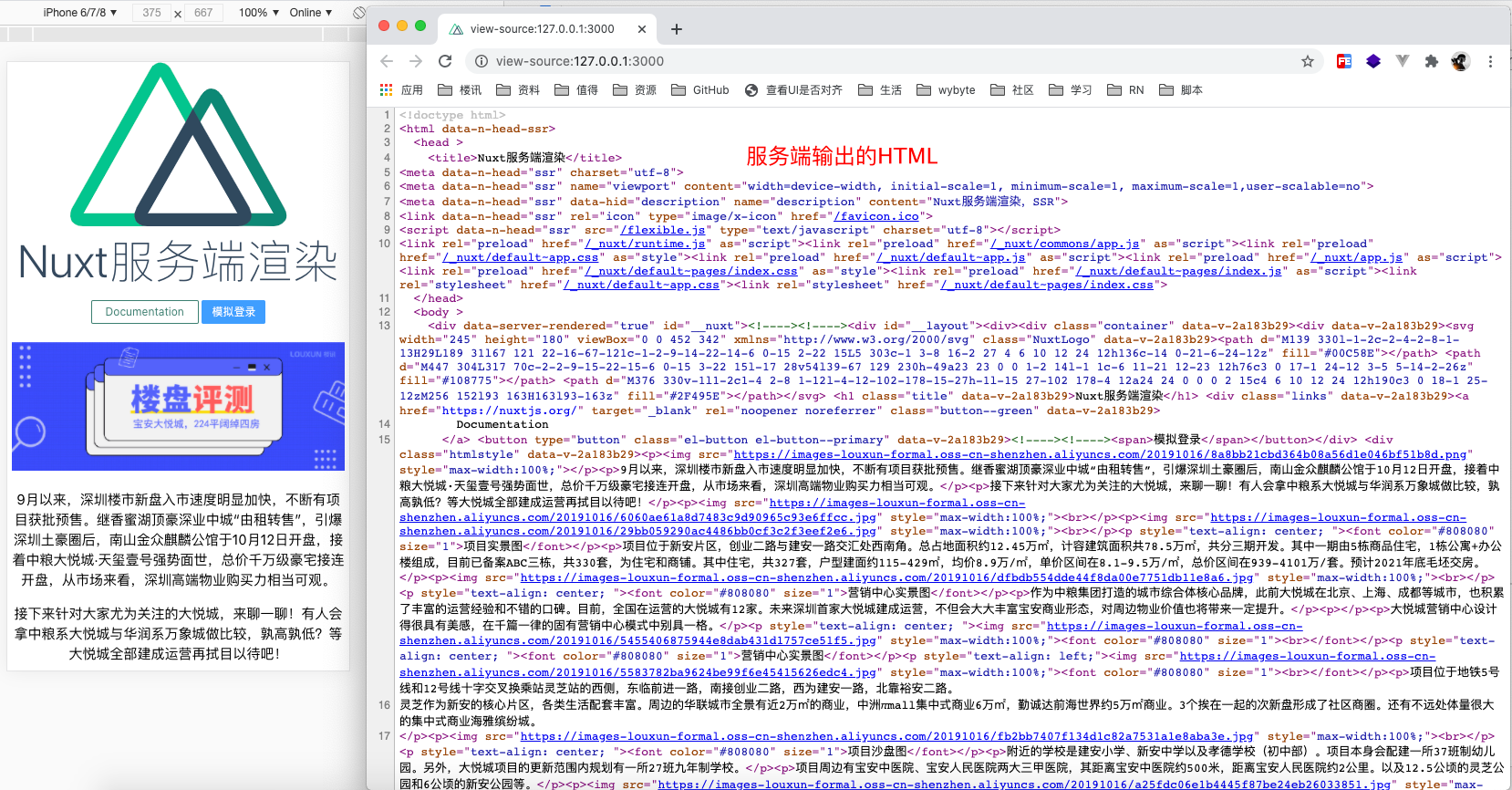The height and width of the screenshot is (790, 1512).
Task: Click the '<!doctype html>' source line
Action: pos(452,115)
